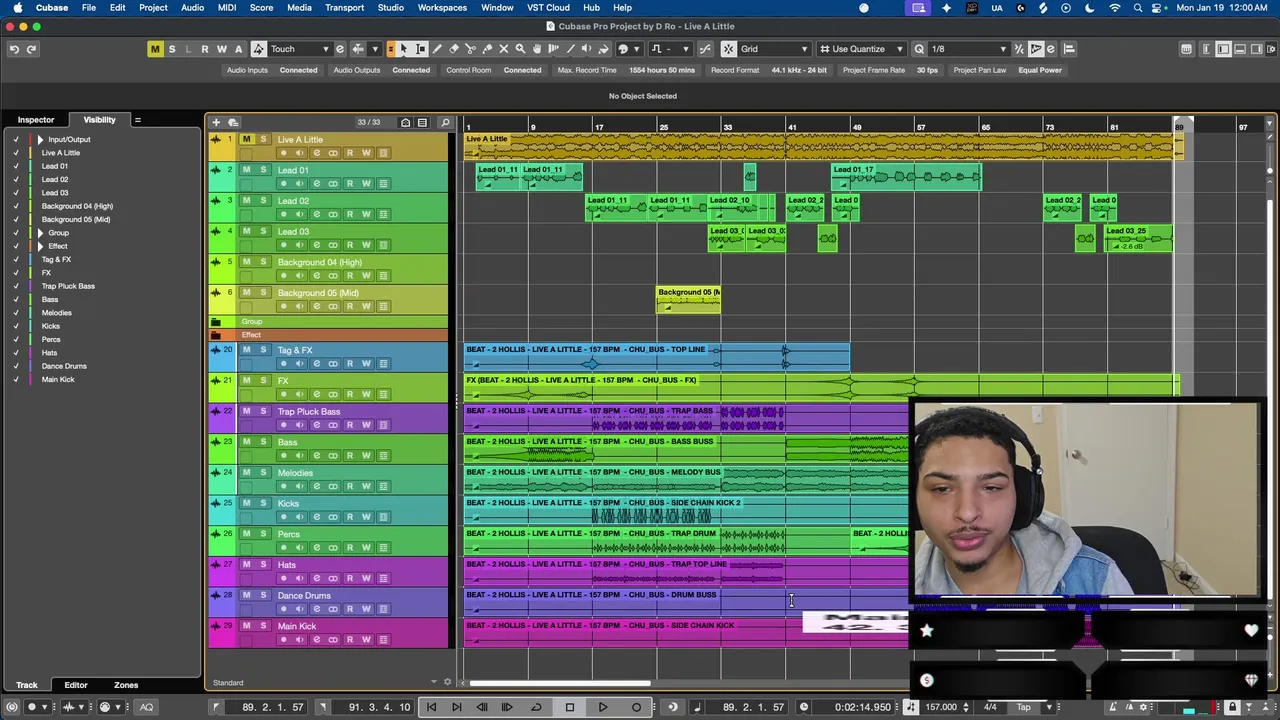Click the lane display icon on Hats track
Viewport: 1280px width, 720px height.
(383, 578)
